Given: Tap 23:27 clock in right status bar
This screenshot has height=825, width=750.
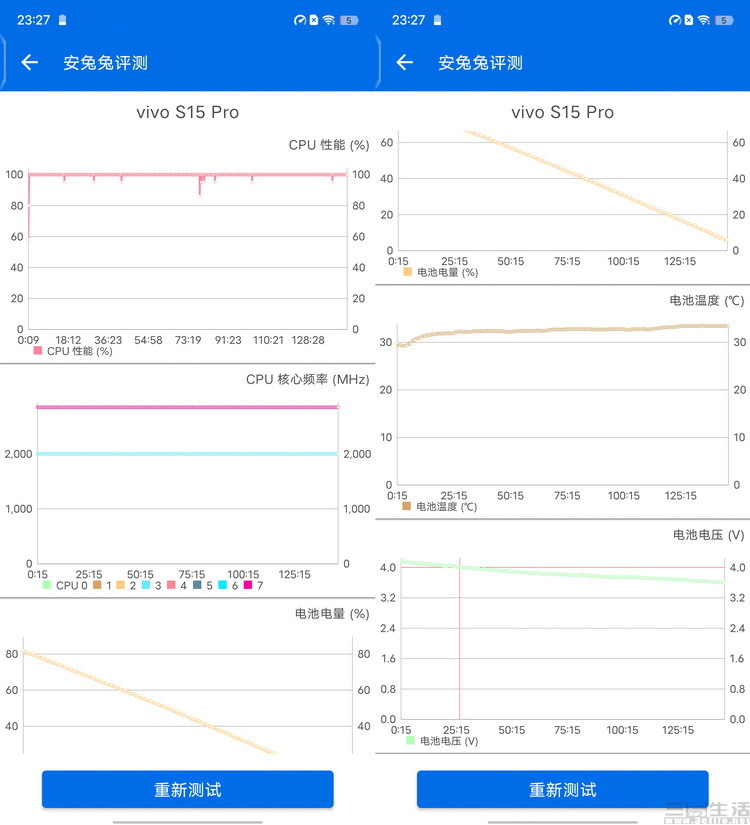Looking at the screenshot, I should pos(408,20).
